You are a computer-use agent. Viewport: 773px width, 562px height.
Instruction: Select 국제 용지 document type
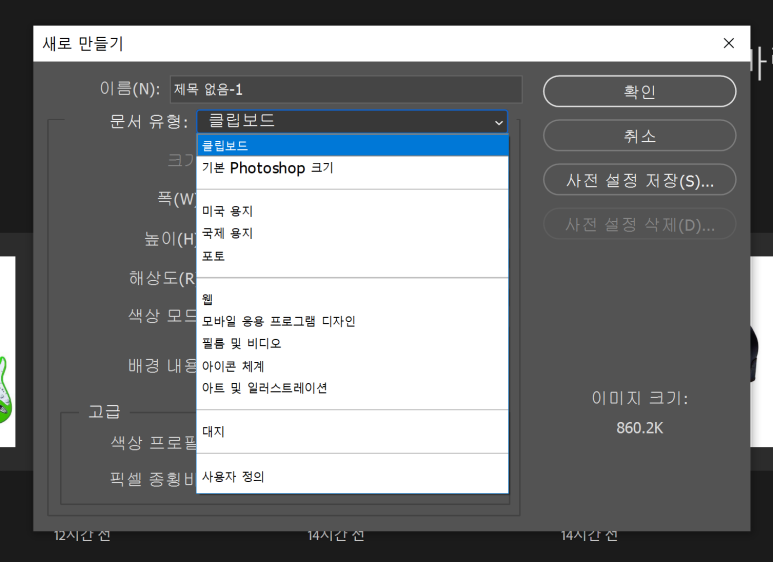pyautogui.click(x=352, y=233)
